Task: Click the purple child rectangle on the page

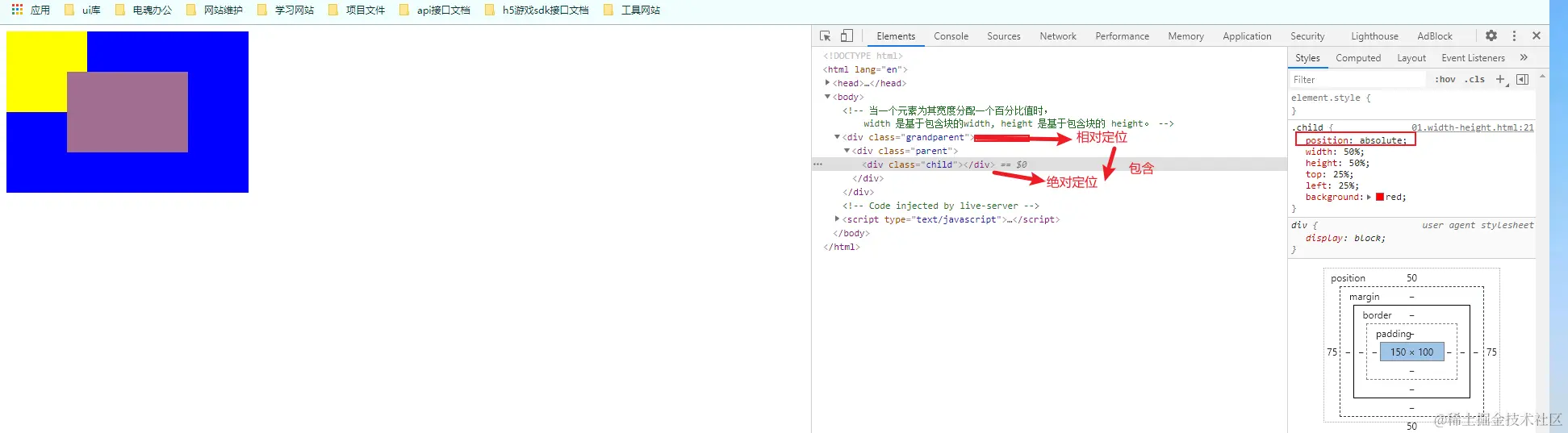Action: pos(128,112)
